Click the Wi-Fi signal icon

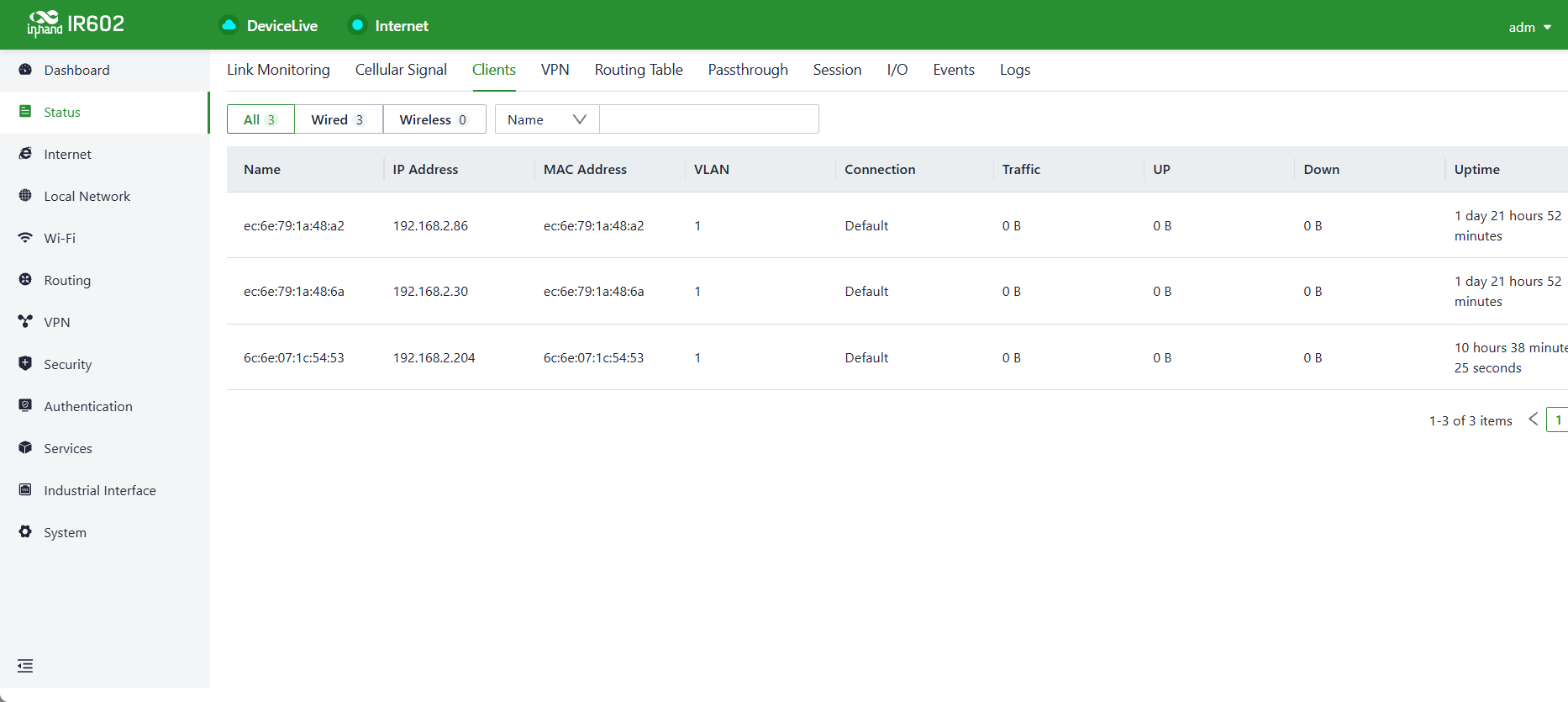25,238
